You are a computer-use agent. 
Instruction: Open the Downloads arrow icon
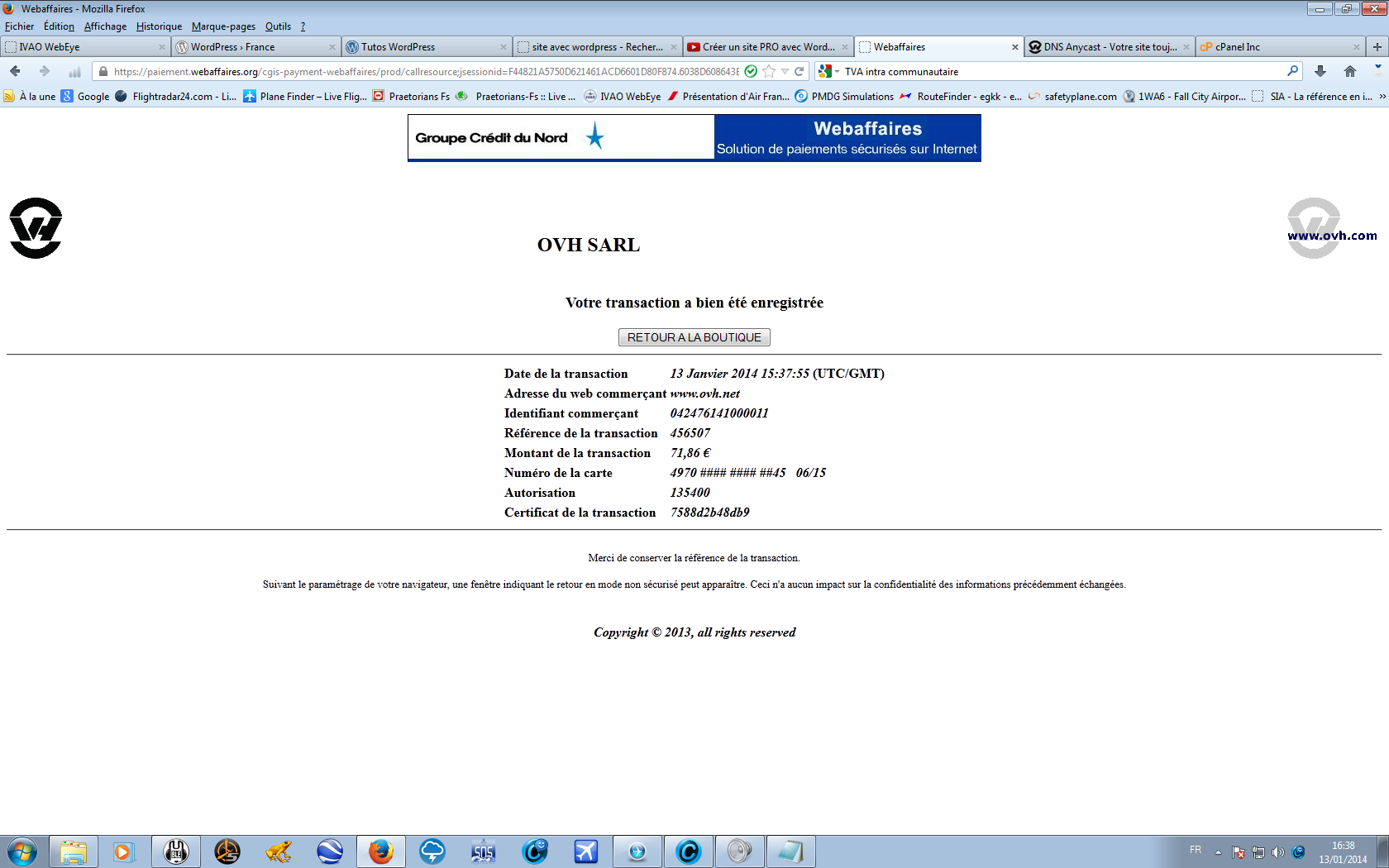(x=1320, y=71)
